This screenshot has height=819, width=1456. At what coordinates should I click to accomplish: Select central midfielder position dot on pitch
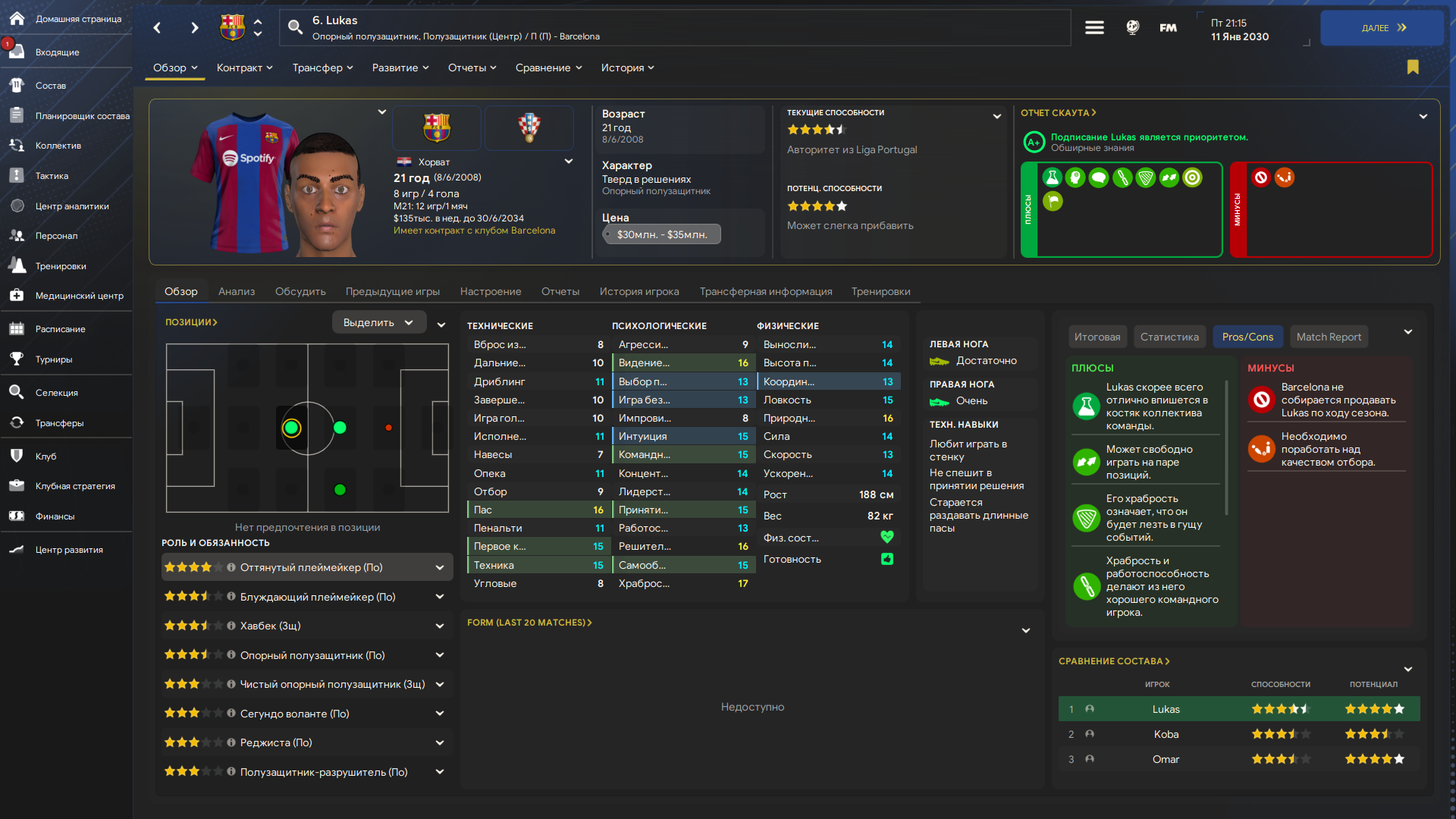pos(340,428)
